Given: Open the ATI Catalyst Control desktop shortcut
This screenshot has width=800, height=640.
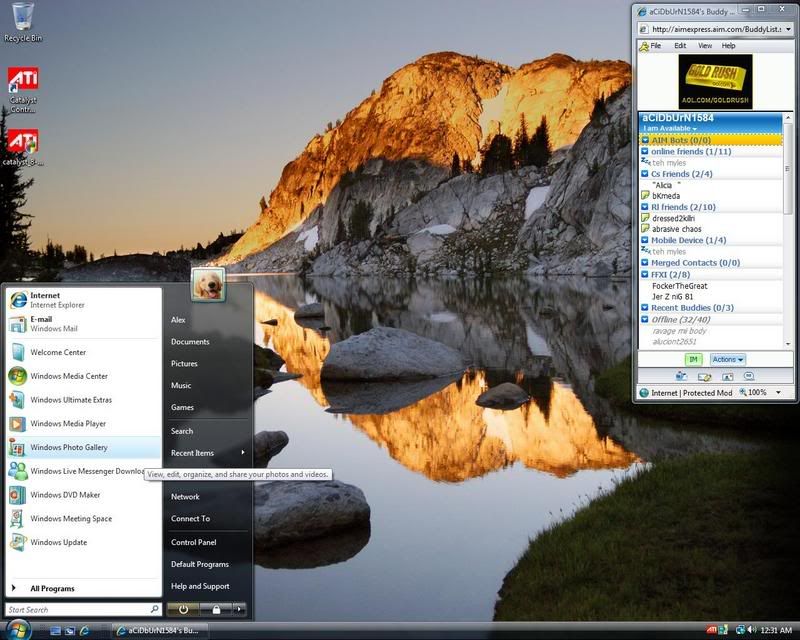Looking at the screenshot, I should tap(23, 90).
